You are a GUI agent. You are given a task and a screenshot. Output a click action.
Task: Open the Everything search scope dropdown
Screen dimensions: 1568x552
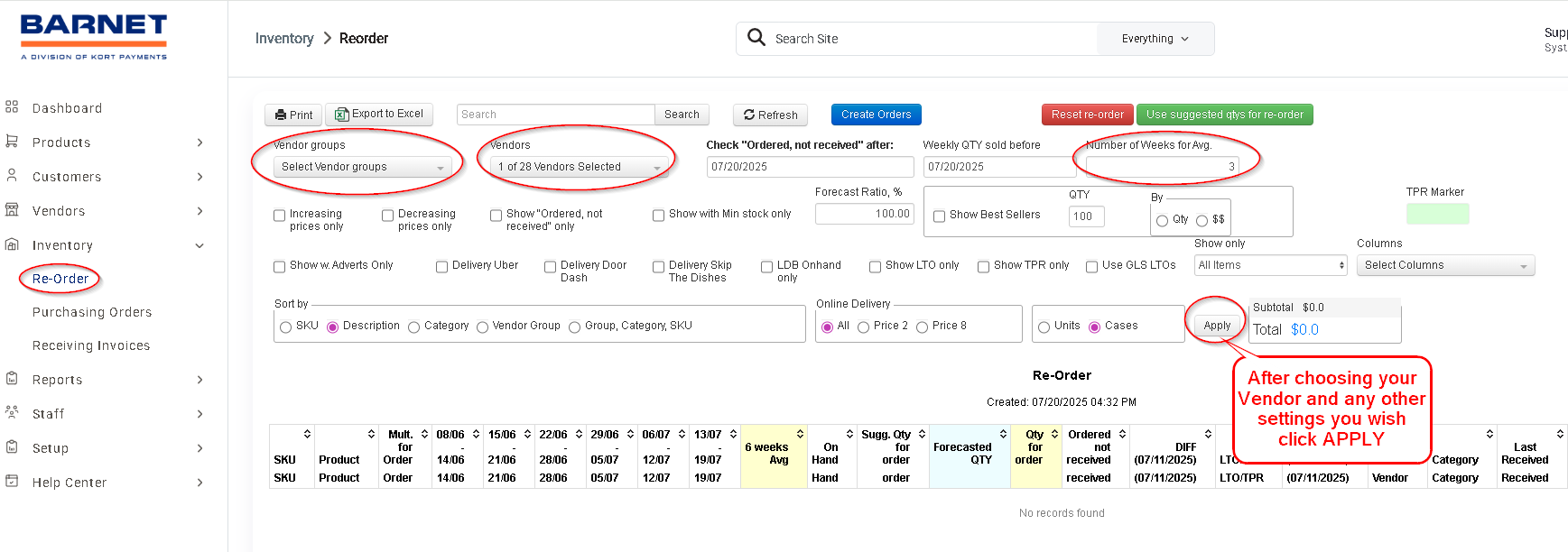pyautogui.click(x=1155, y=39)
